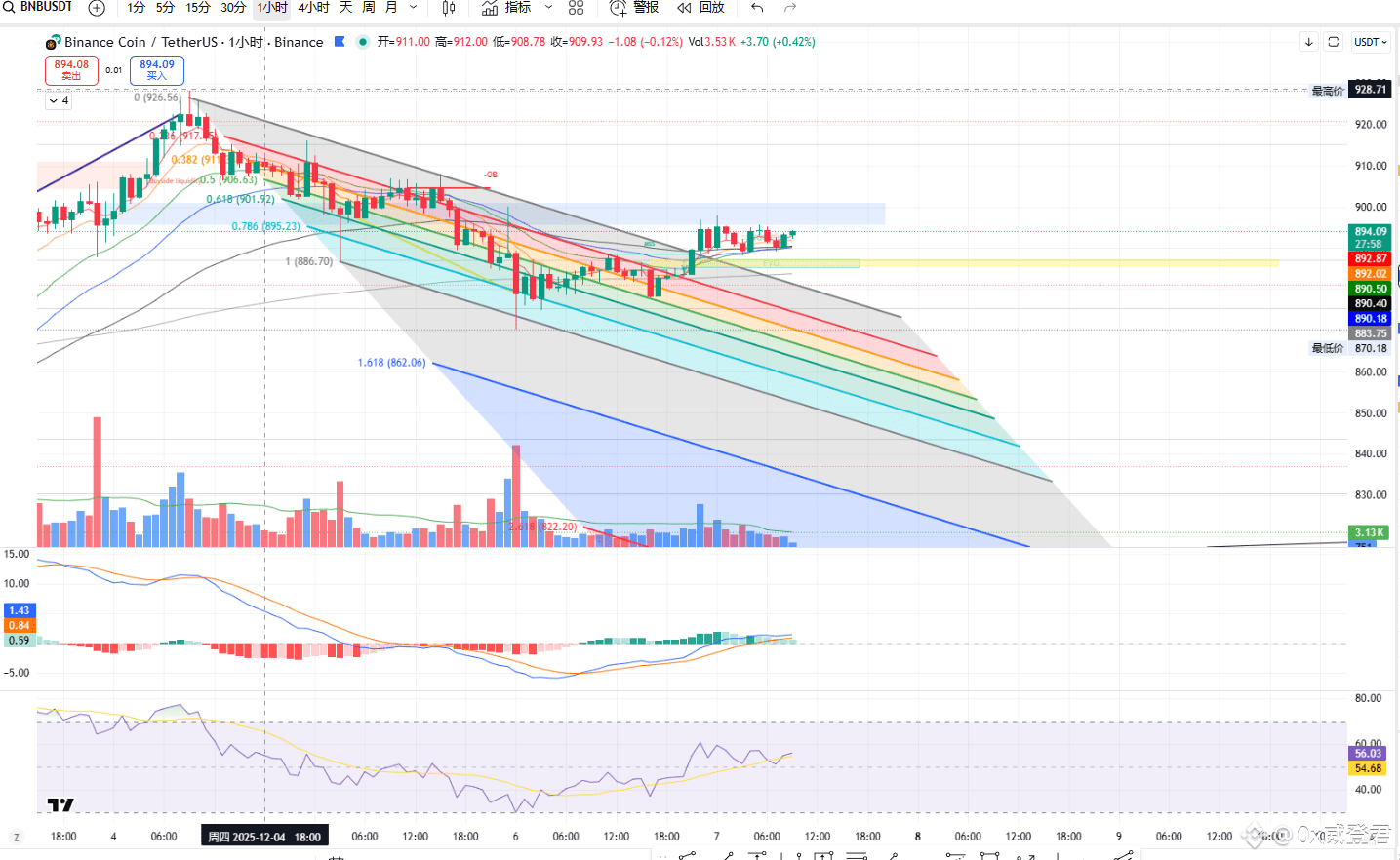Open the layout grid selector icon
This screenshot has width=1400, height=860.
coord(577,8)
